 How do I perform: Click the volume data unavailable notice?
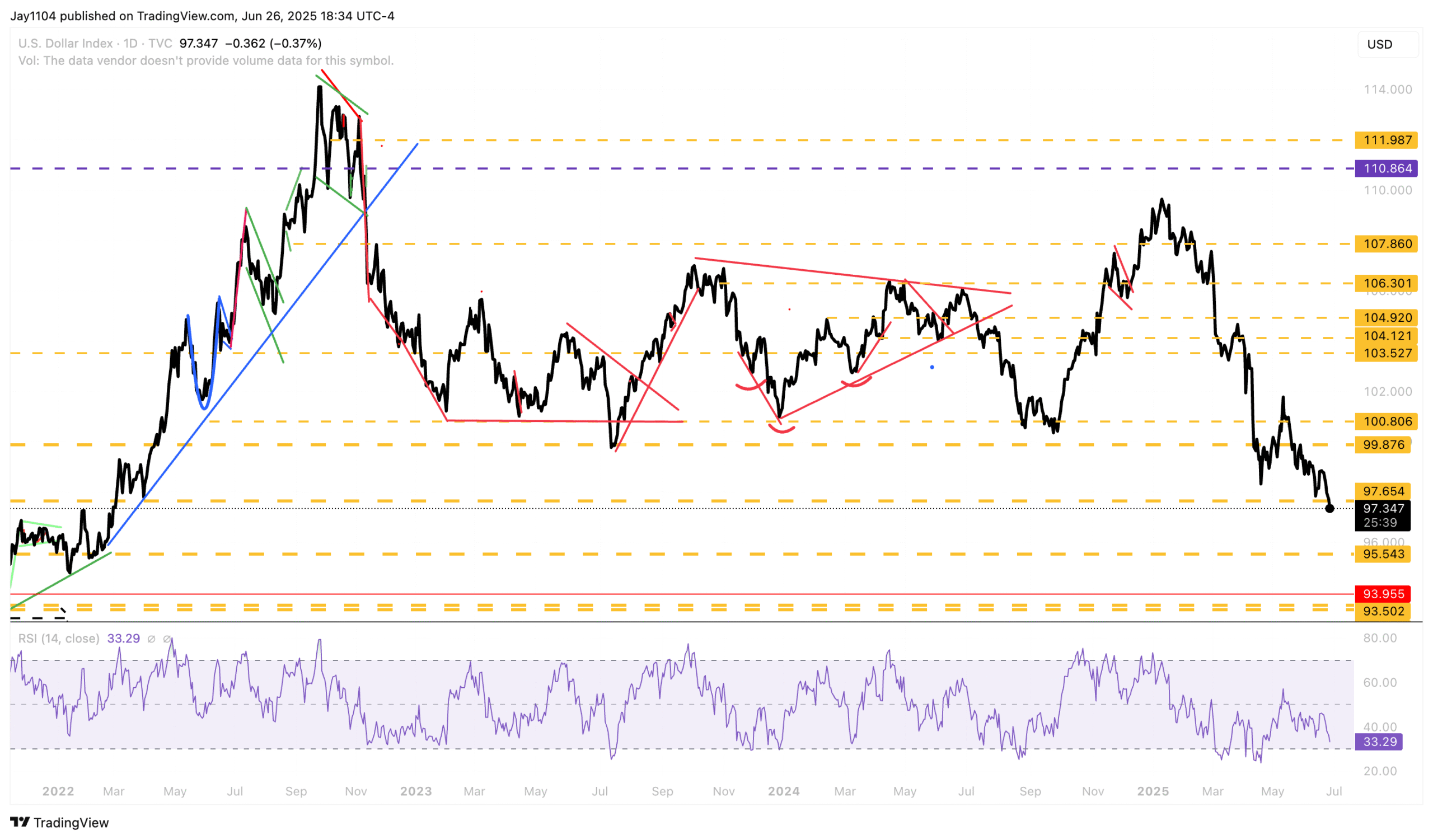(206, 60)
